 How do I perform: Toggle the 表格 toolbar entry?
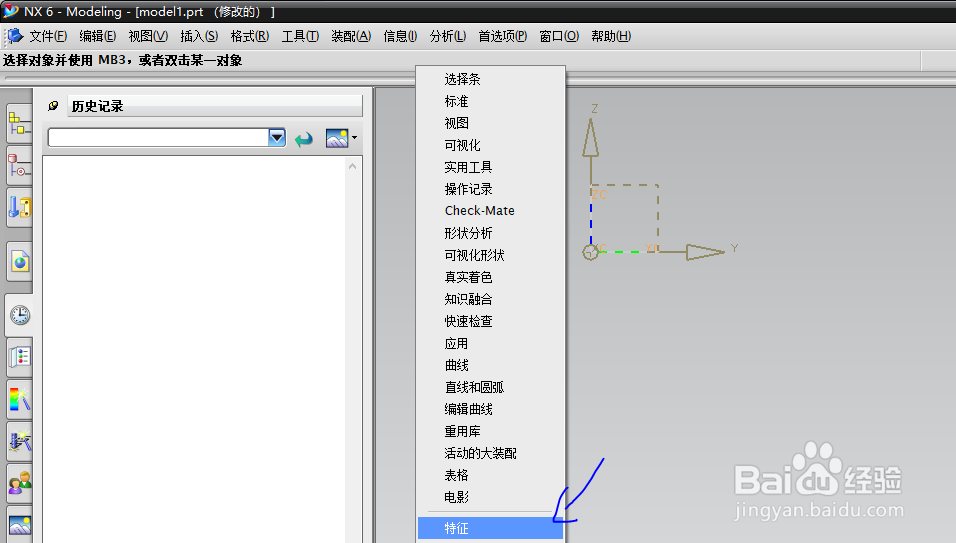click(x=491, y=475)
